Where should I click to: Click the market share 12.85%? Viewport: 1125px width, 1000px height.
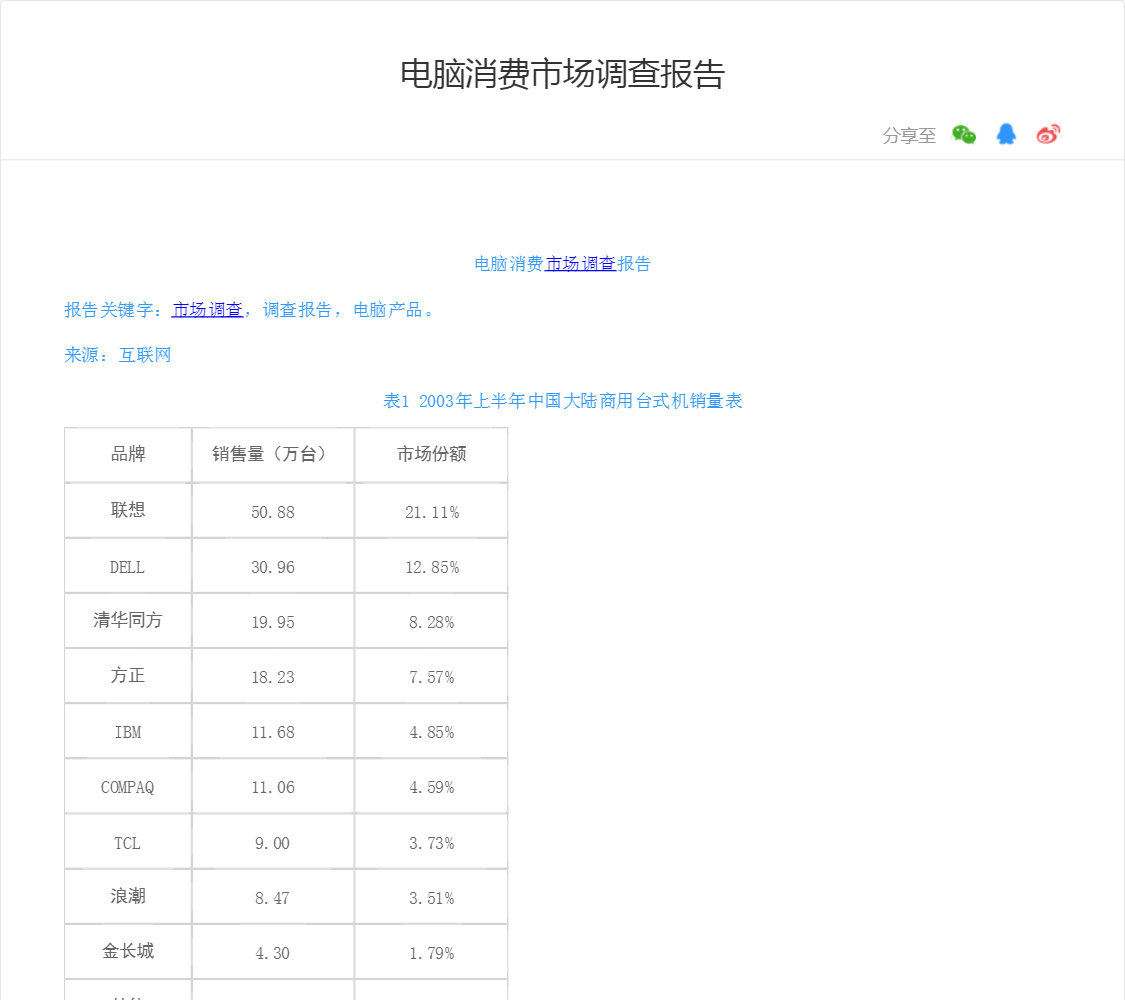click(432, 567)
